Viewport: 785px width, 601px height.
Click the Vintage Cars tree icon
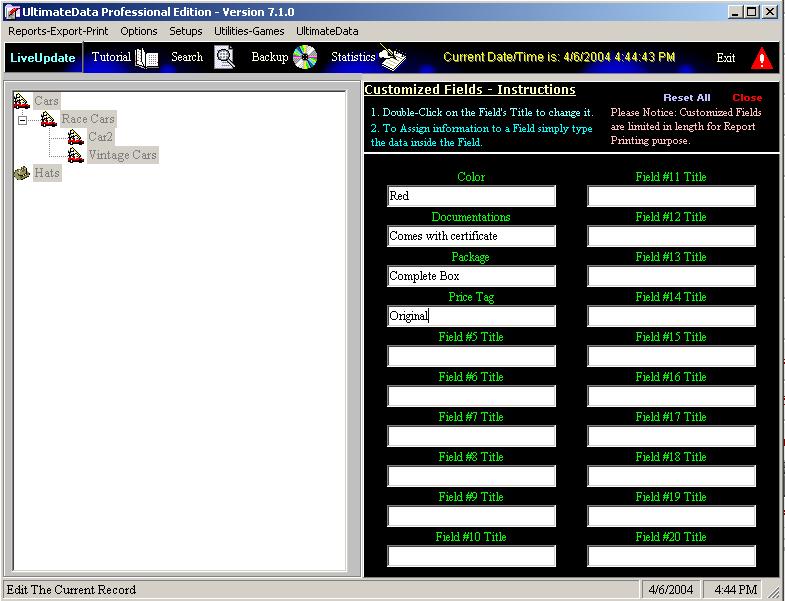(75, 155)
